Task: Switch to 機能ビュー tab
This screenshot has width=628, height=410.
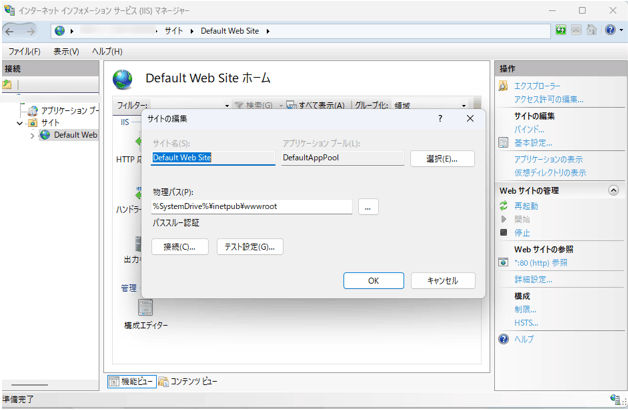Action: [132, 382]
